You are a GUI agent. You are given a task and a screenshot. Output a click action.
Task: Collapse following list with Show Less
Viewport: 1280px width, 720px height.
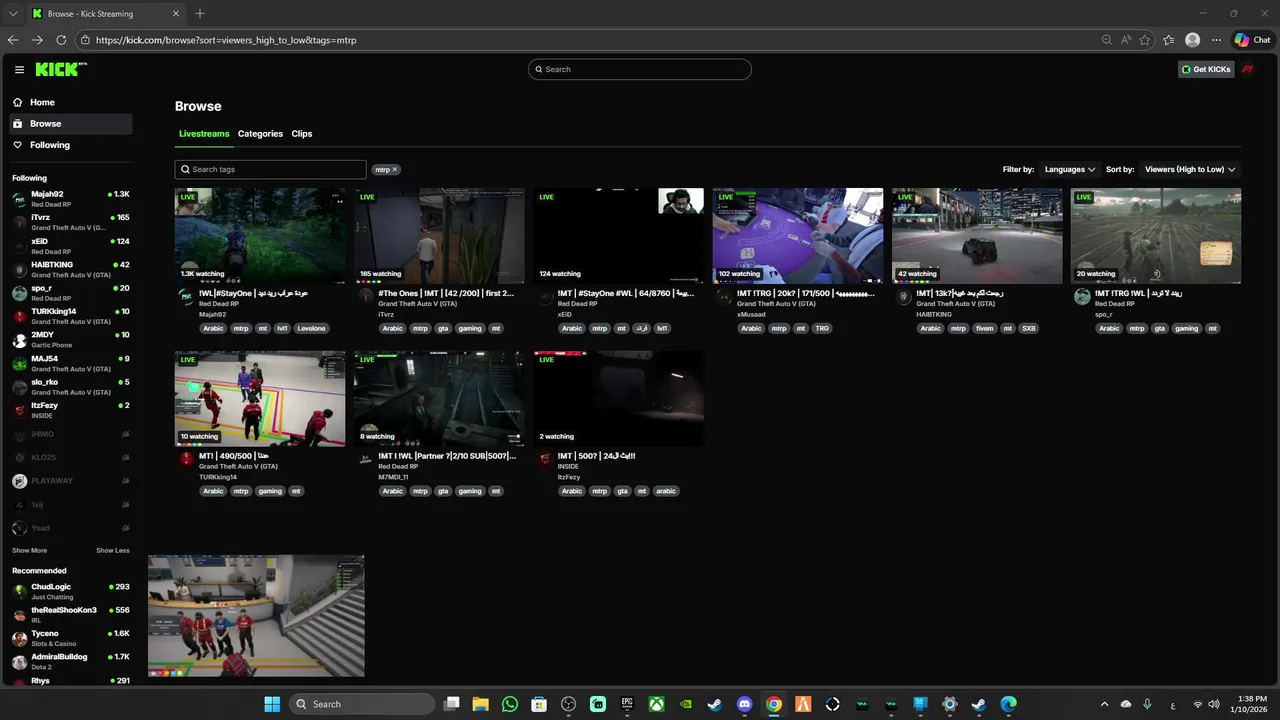(113, 550)
